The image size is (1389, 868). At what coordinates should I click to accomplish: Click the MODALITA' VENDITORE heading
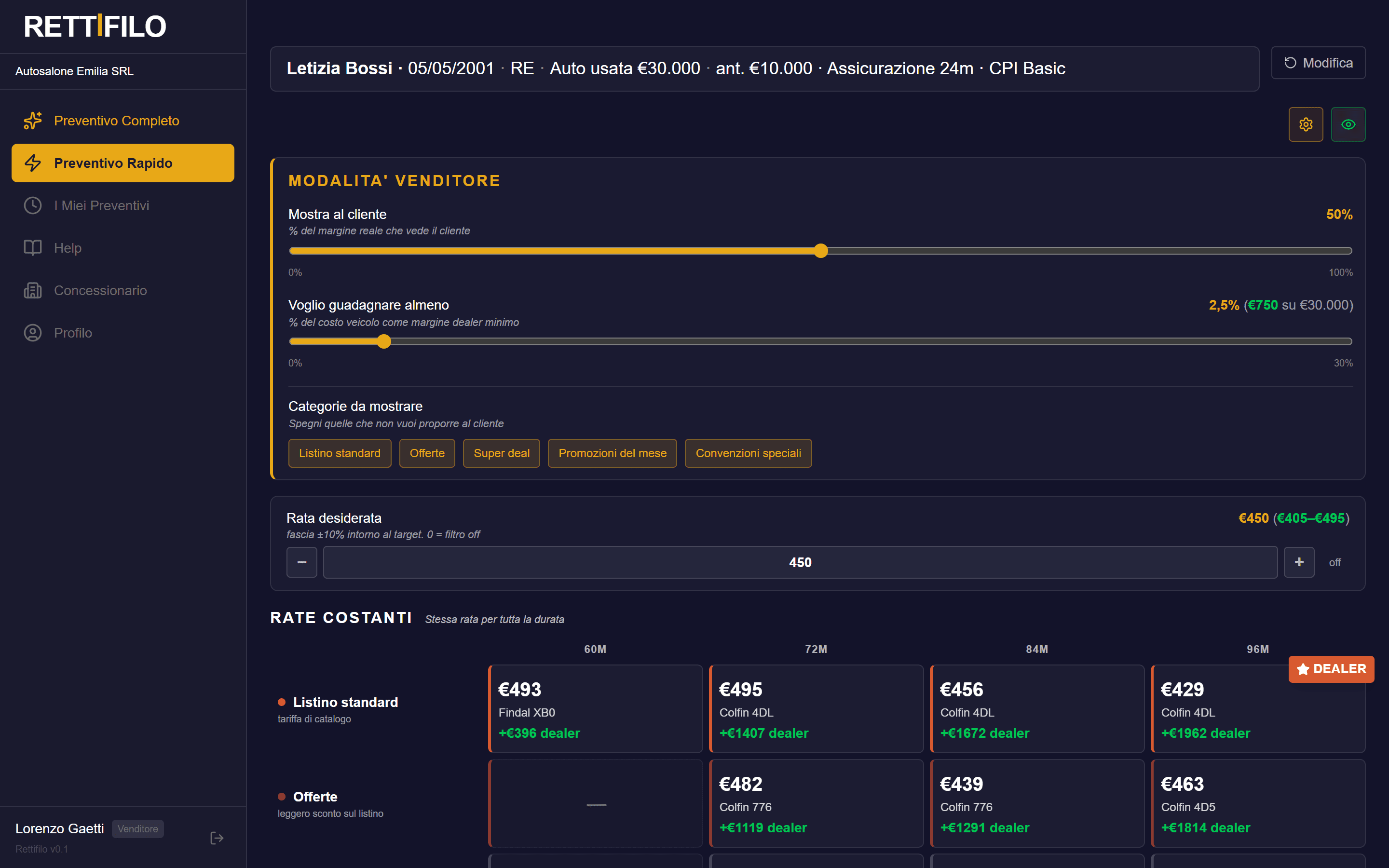tap(395, 181)
